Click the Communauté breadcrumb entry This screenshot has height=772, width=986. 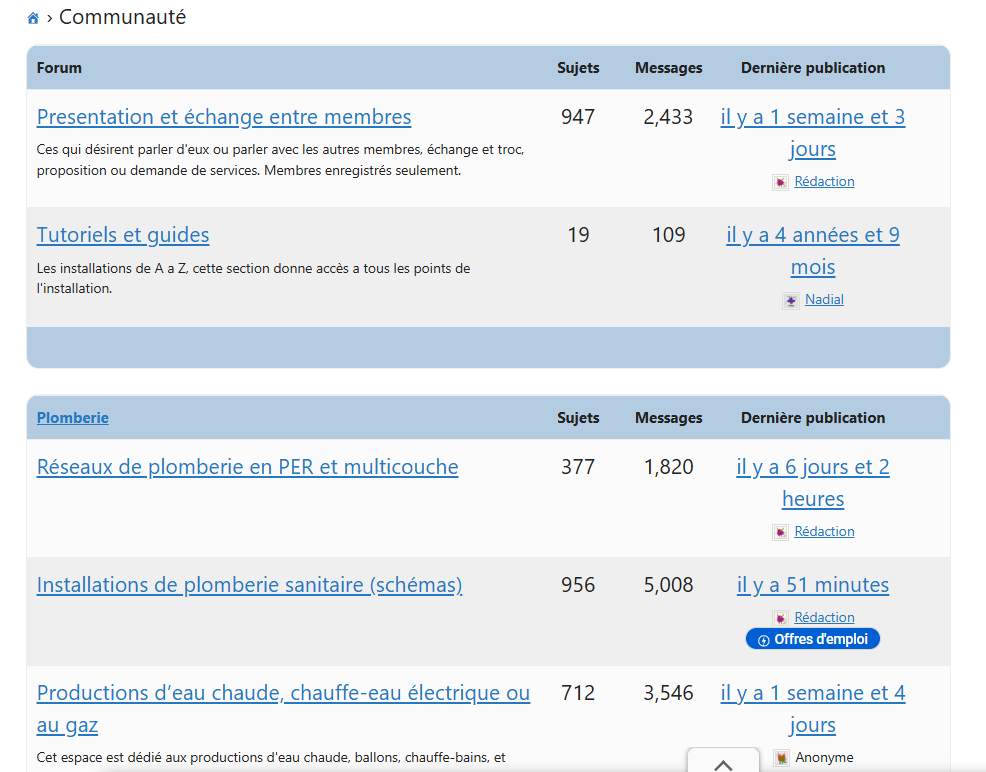coord(122,17)
